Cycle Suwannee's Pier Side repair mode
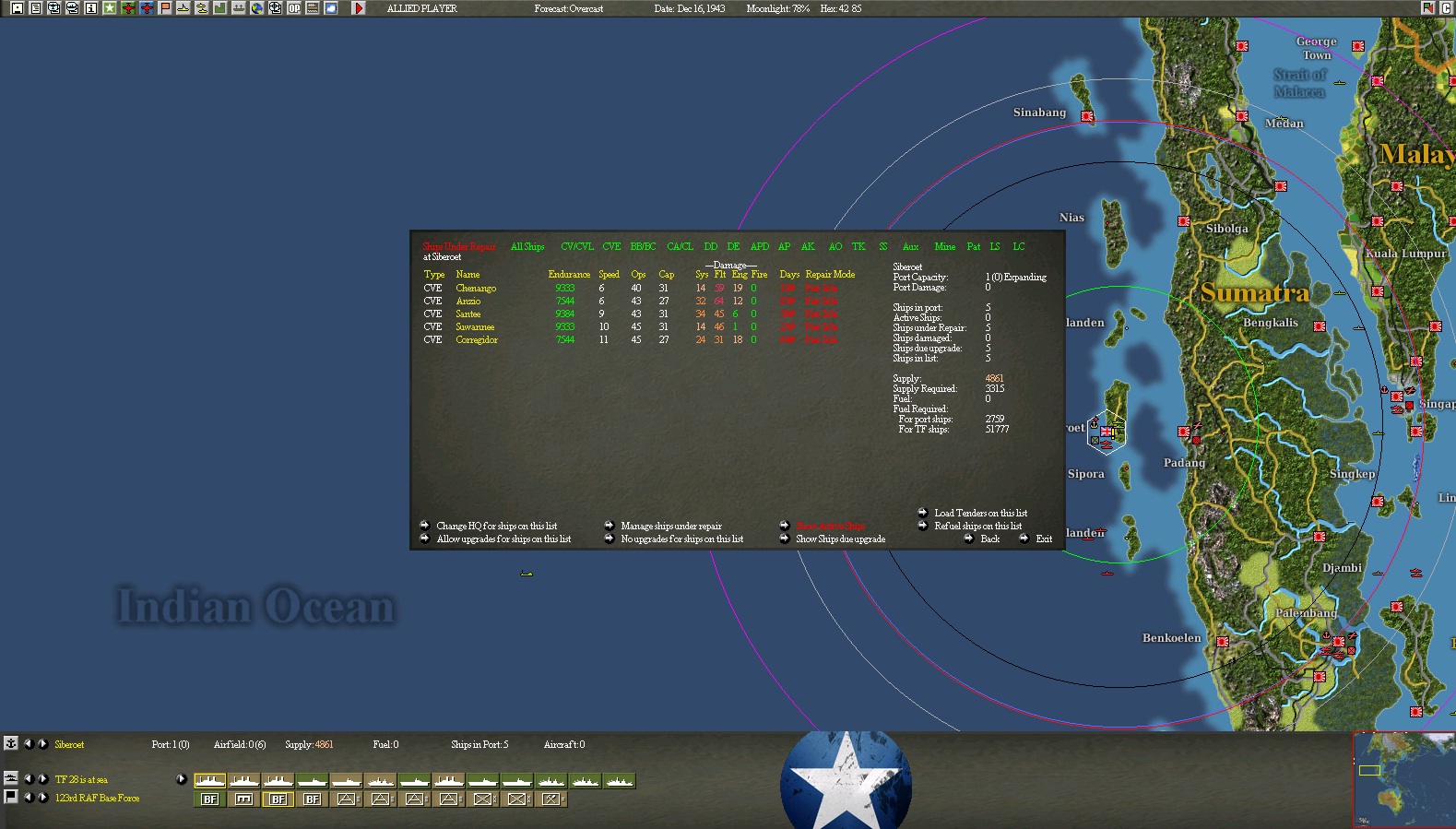Image resolution: width=1456 pixels, height=829 pixels. coord(821,326)
